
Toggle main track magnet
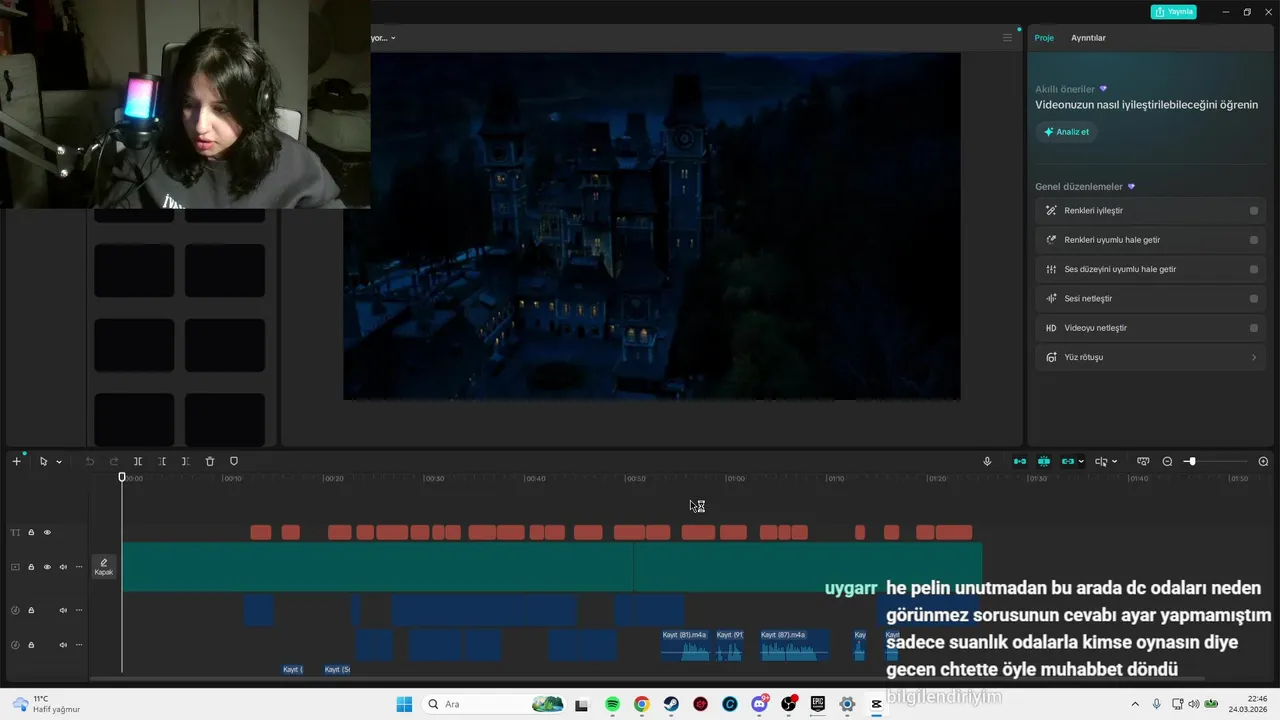(x=1020, y=461)
